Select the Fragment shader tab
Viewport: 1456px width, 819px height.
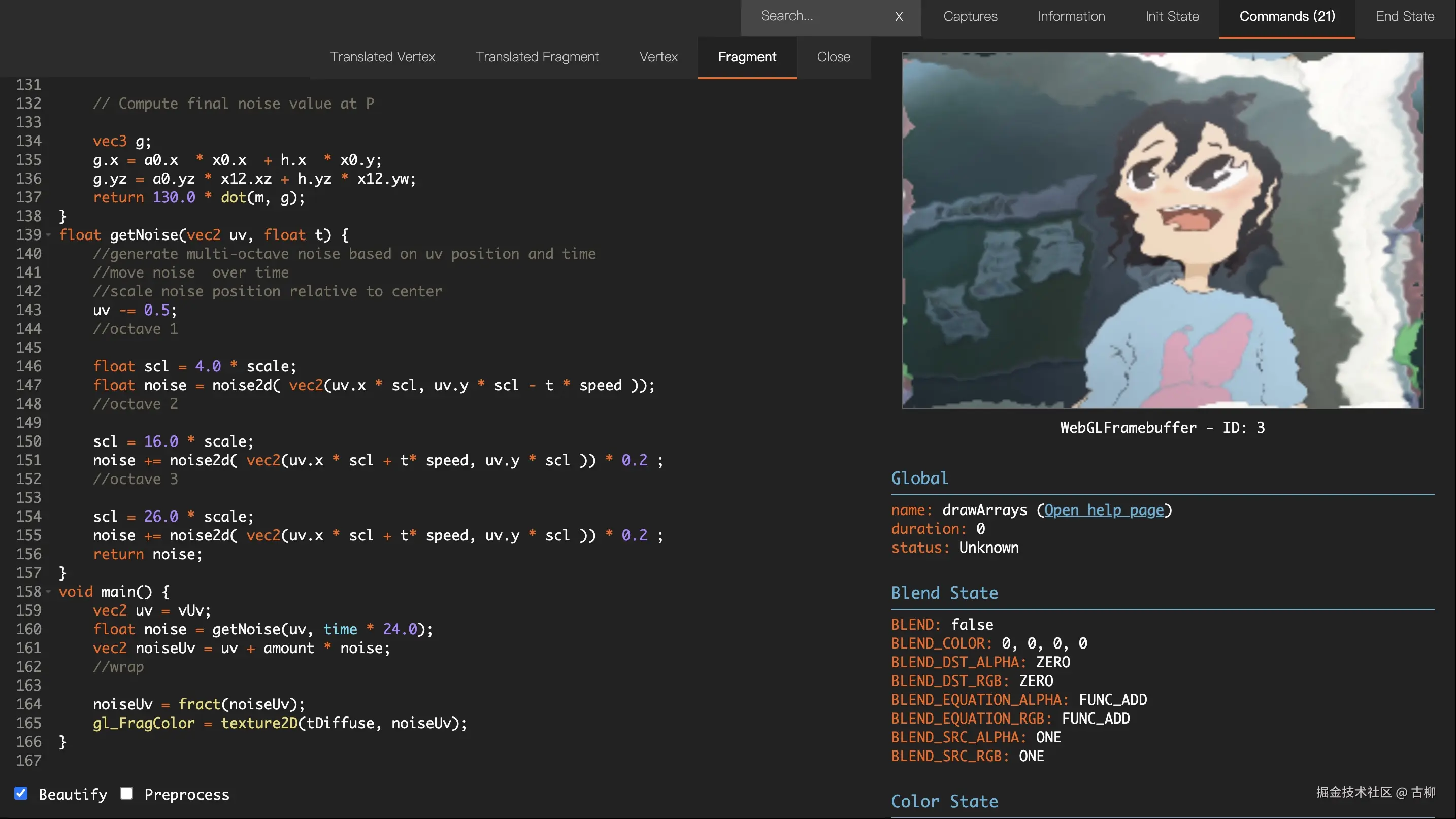747,57
